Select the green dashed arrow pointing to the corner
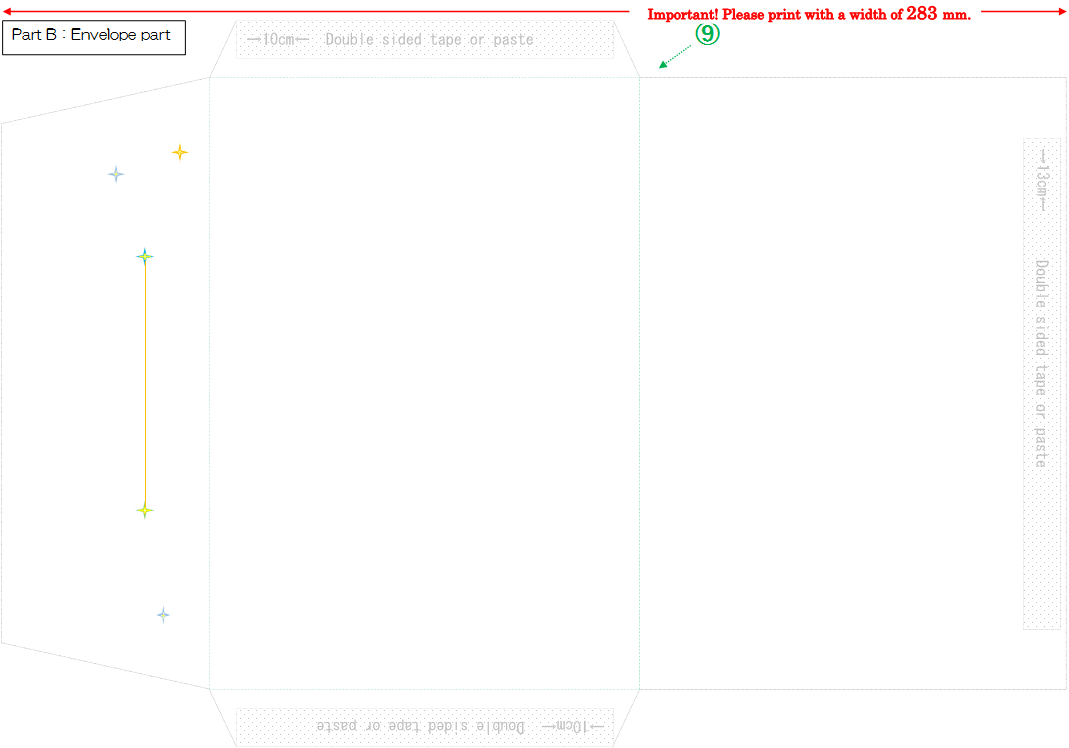Viewport: 1069px width, 748px height. [677, 57]
